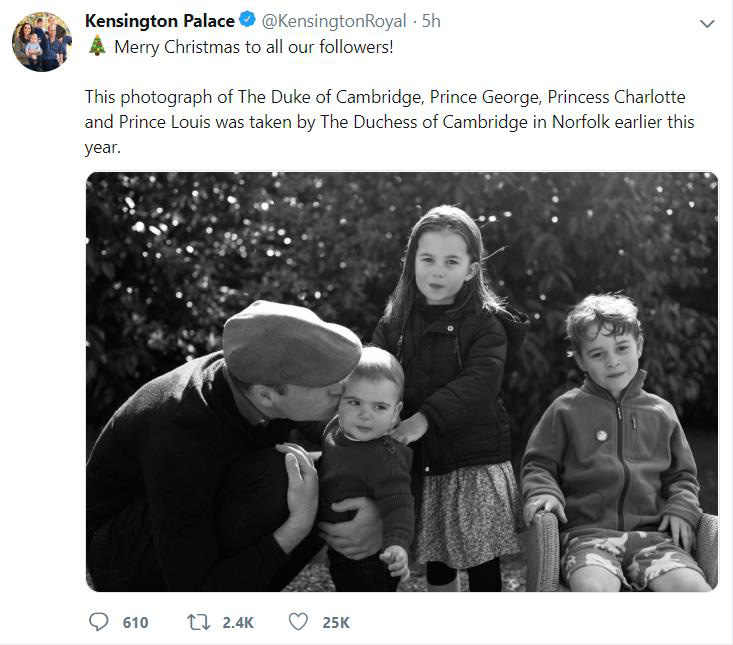733x645 pixels.
Task: Open the Kensington Palace profile picture
Action: coord(42,42)
